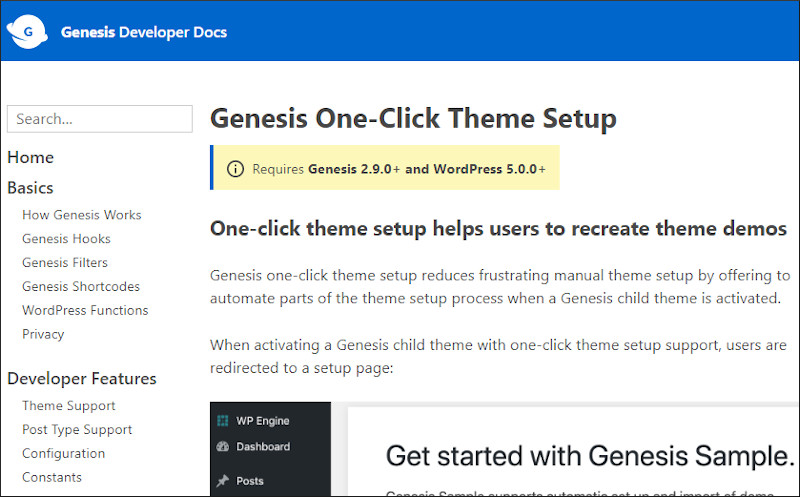Click Dashboard gauge icon in embedded screenshot
The width and height of the screenshot is (800, 497).
223,446
